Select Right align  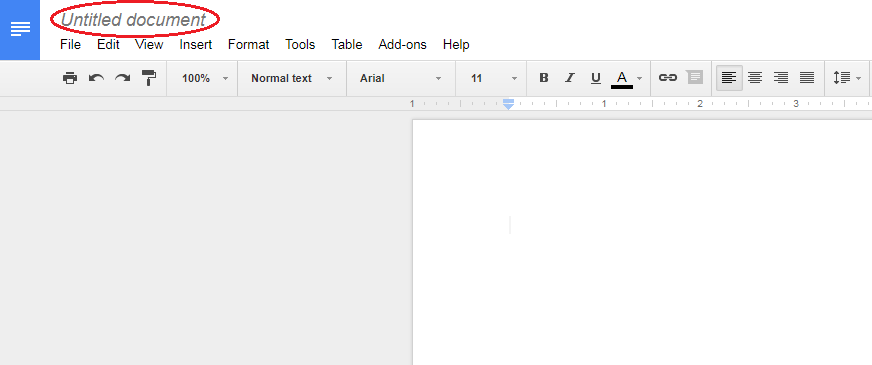tap(781, 78)
